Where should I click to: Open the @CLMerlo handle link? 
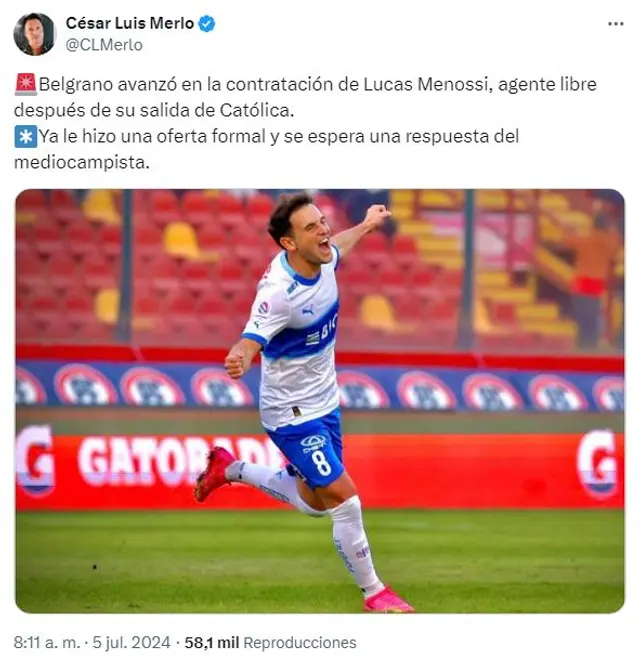104,45
